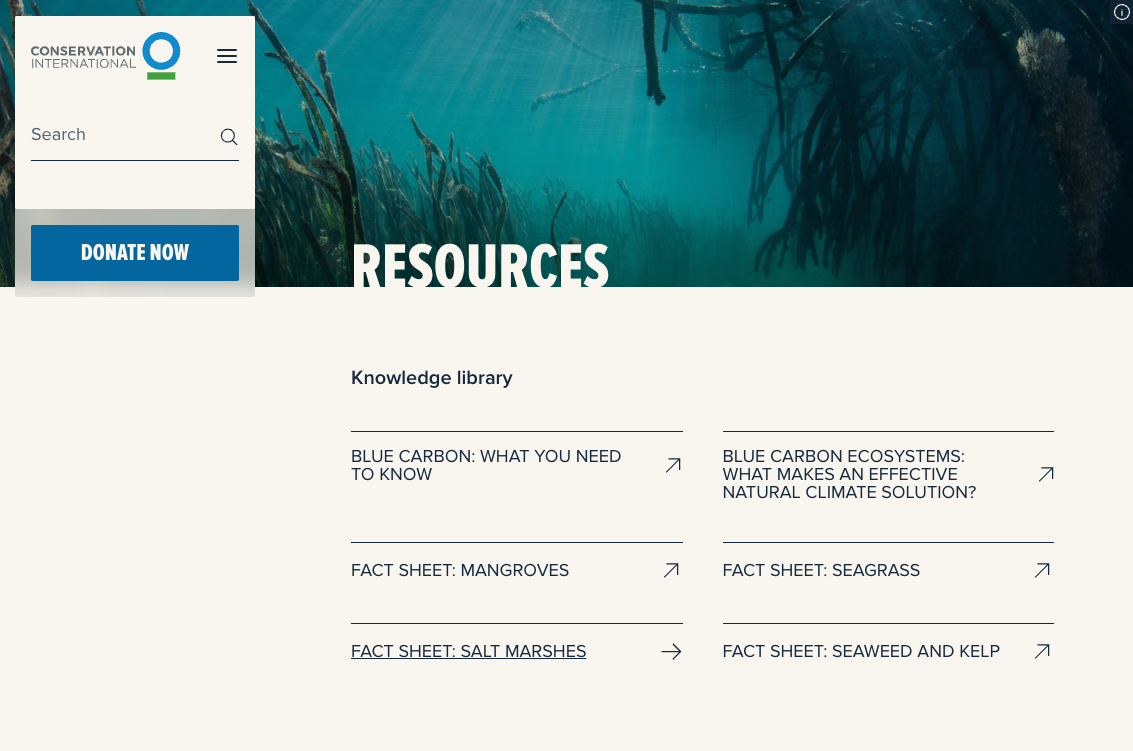The width and height of the screenshot is (1133, 751).
Task: Click the arrow next to Blue Carbon Ecosystems link
Action: 1045,474
